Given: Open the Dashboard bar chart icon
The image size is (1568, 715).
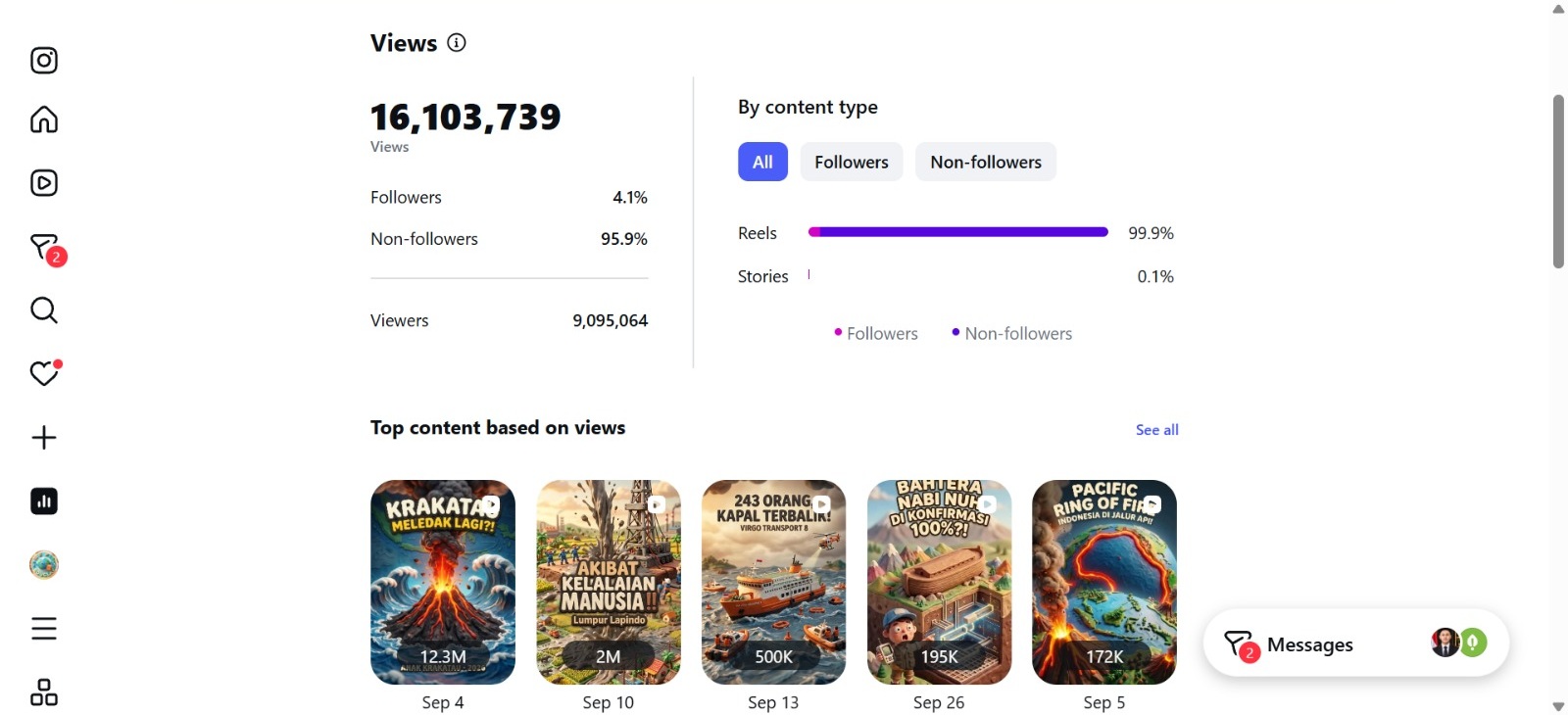Looking at the screenshot, I should tap(44, 501).
